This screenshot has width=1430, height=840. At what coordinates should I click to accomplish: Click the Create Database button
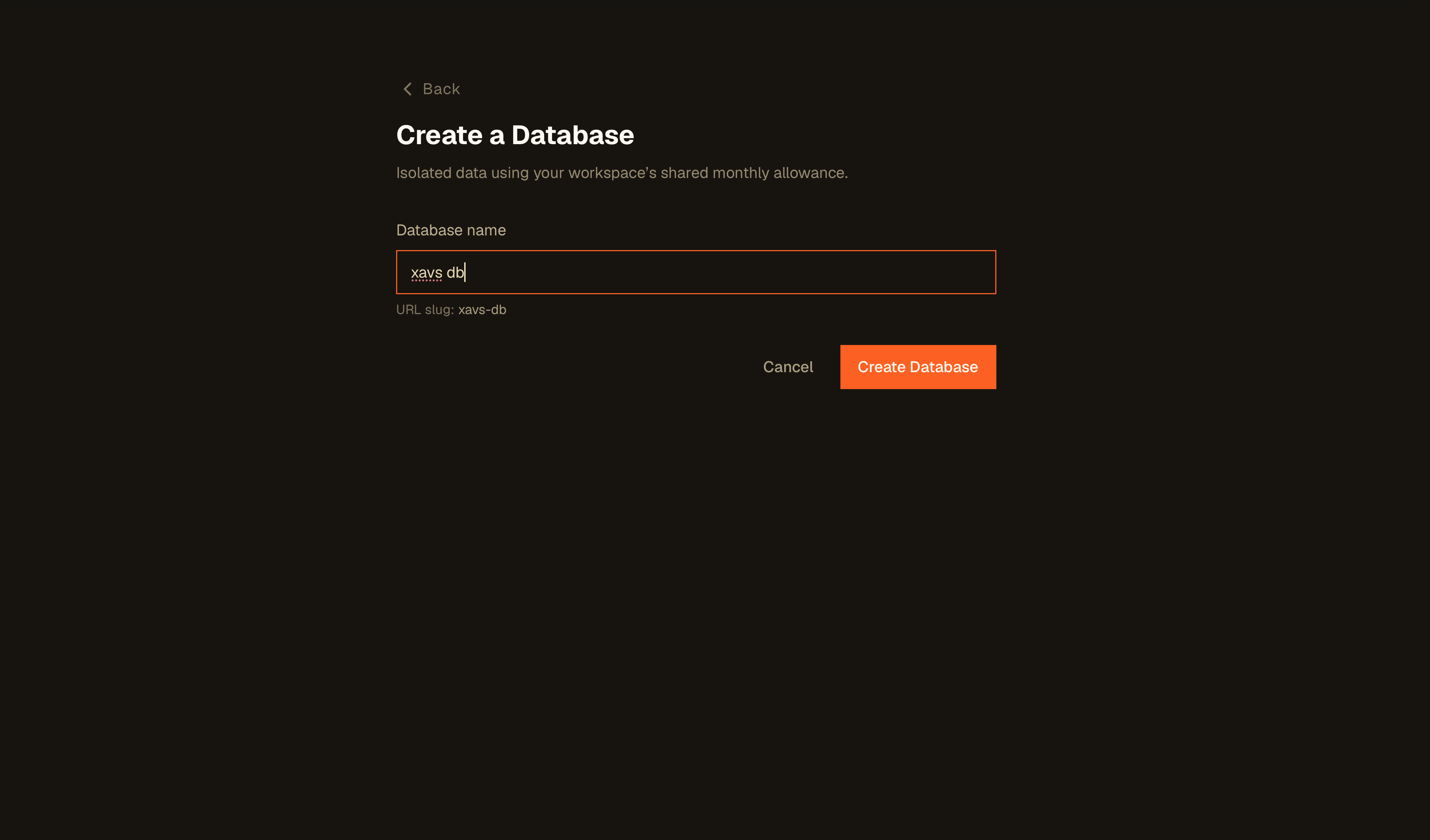[918, 367]
